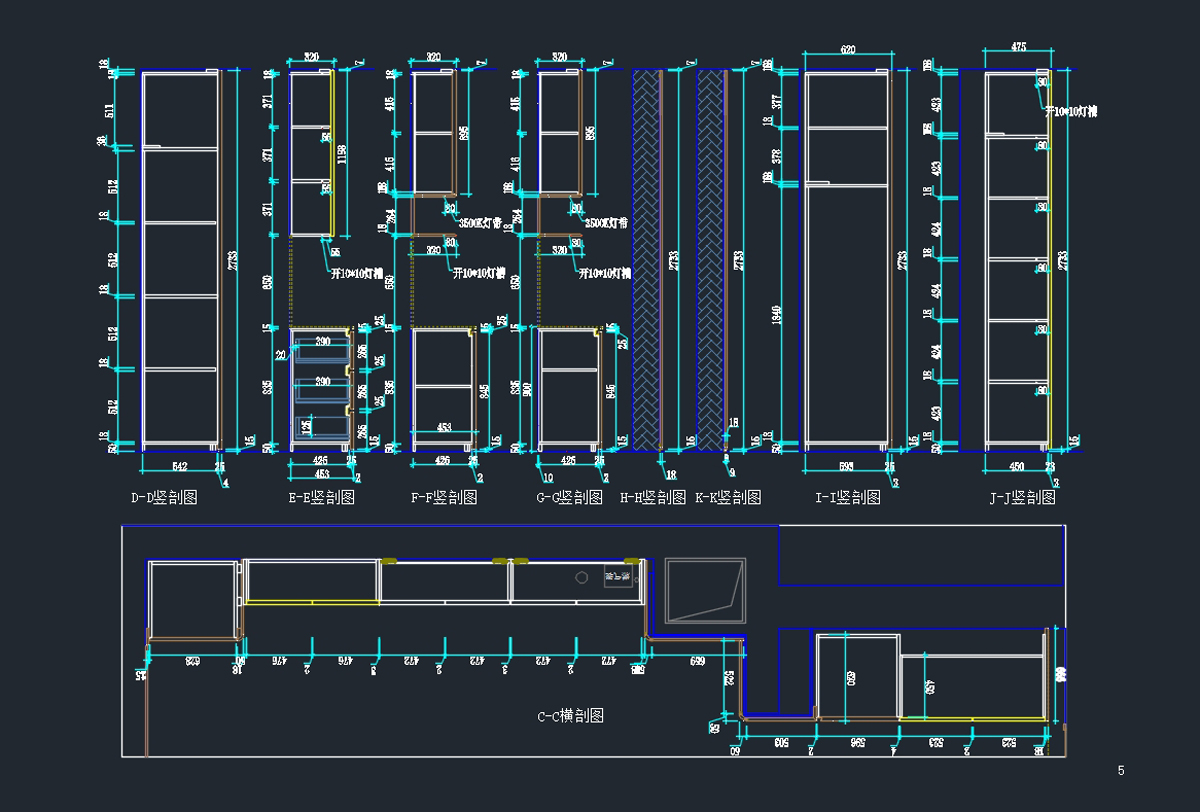Image resolution: width=1200 pixels, height=812 pixels.
Task: Click the I-I竖剖图 section title
Action: [848, 498]
